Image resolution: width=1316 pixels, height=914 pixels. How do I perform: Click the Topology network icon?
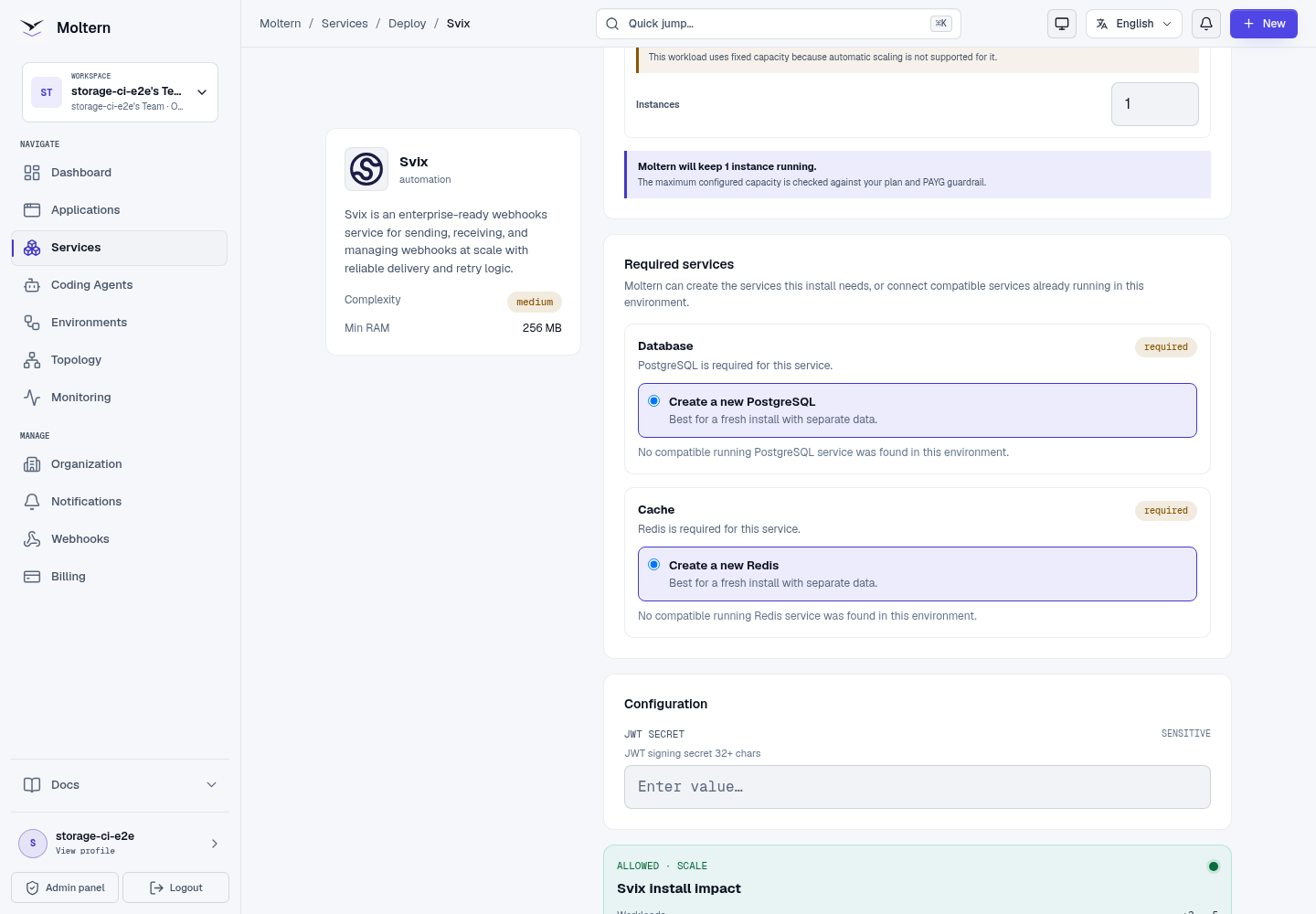pyautogui.click(x=32, y=360)
